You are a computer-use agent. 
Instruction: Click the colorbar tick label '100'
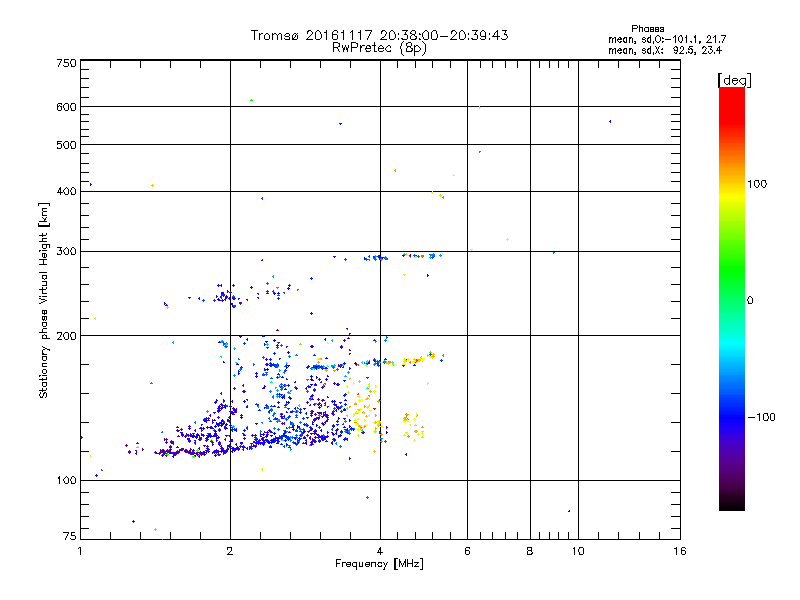coord(757,184)
